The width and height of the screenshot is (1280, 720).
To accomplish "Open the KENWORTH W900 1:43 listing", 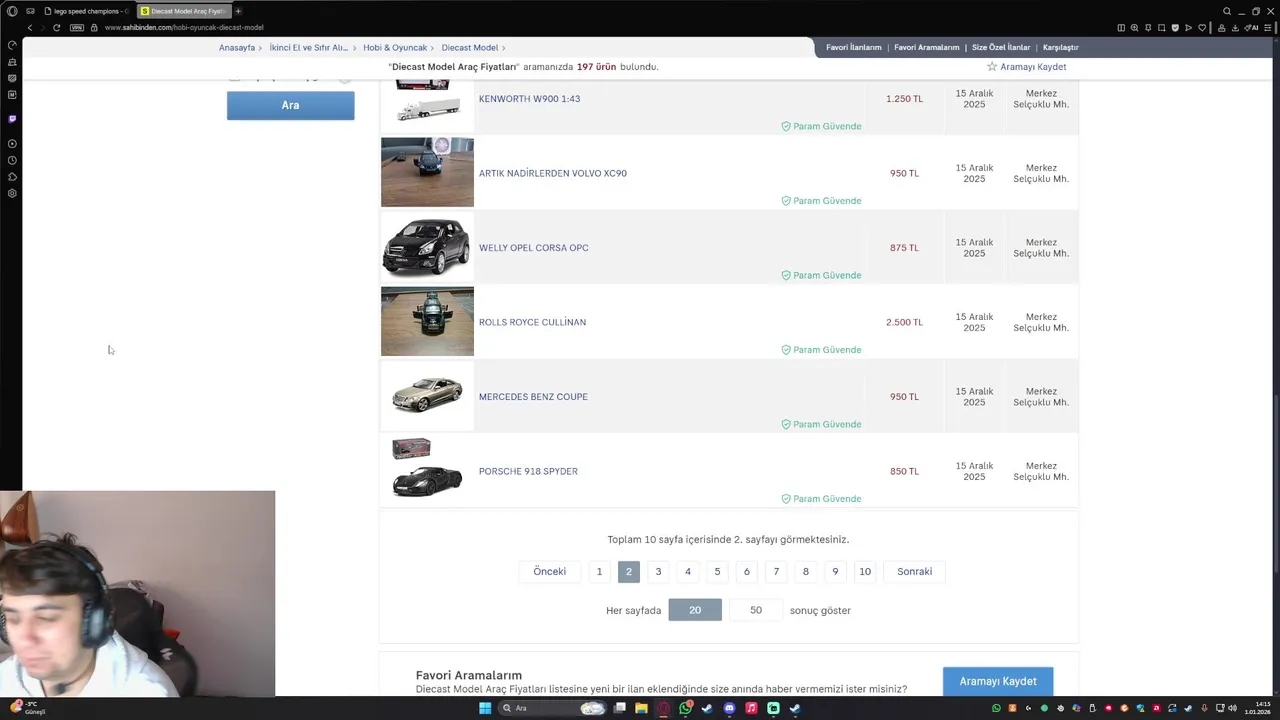I will 529,99.
